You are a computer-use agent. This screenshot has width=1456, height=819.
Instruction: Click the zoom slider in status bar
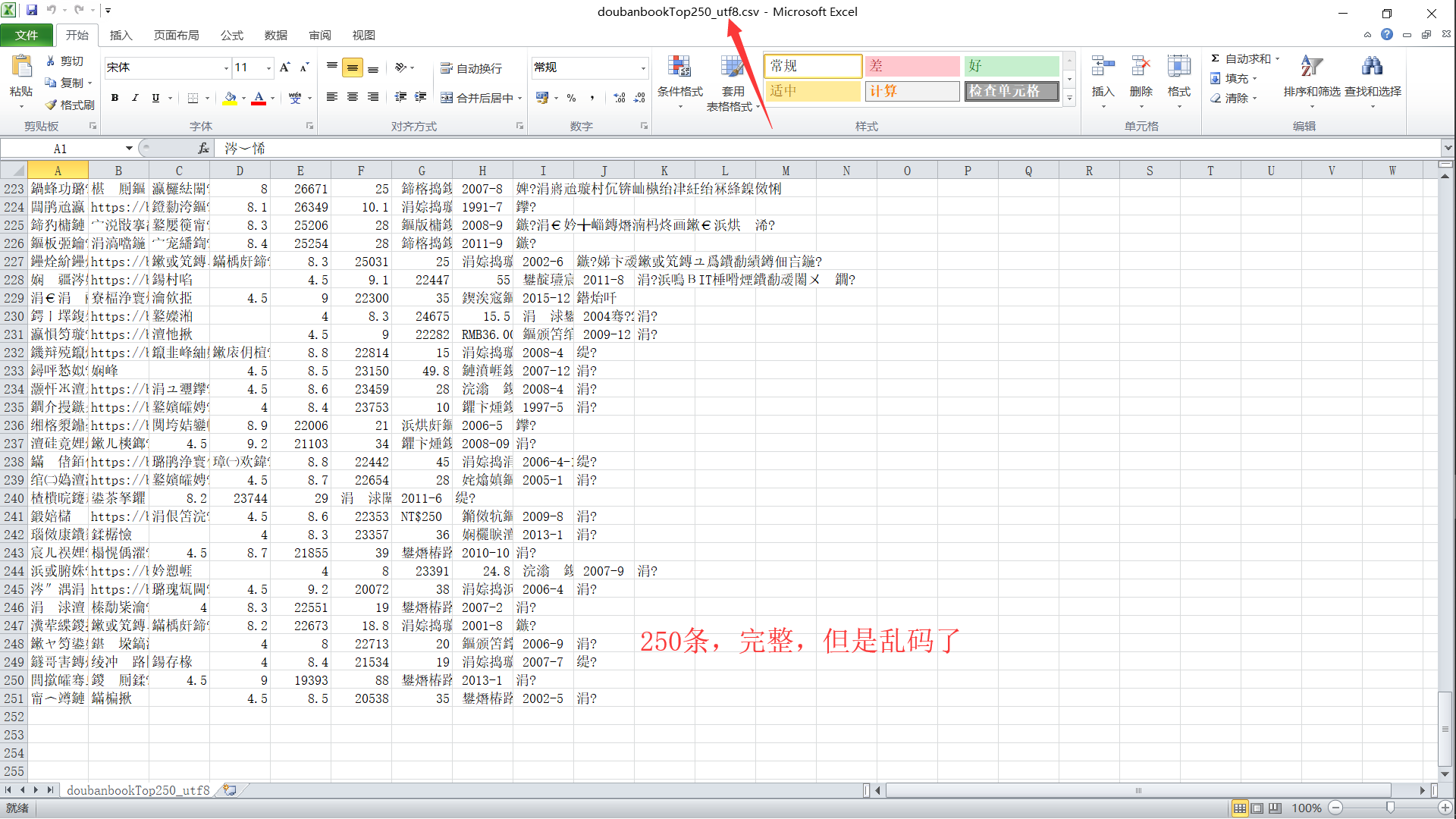point(1390,808)
